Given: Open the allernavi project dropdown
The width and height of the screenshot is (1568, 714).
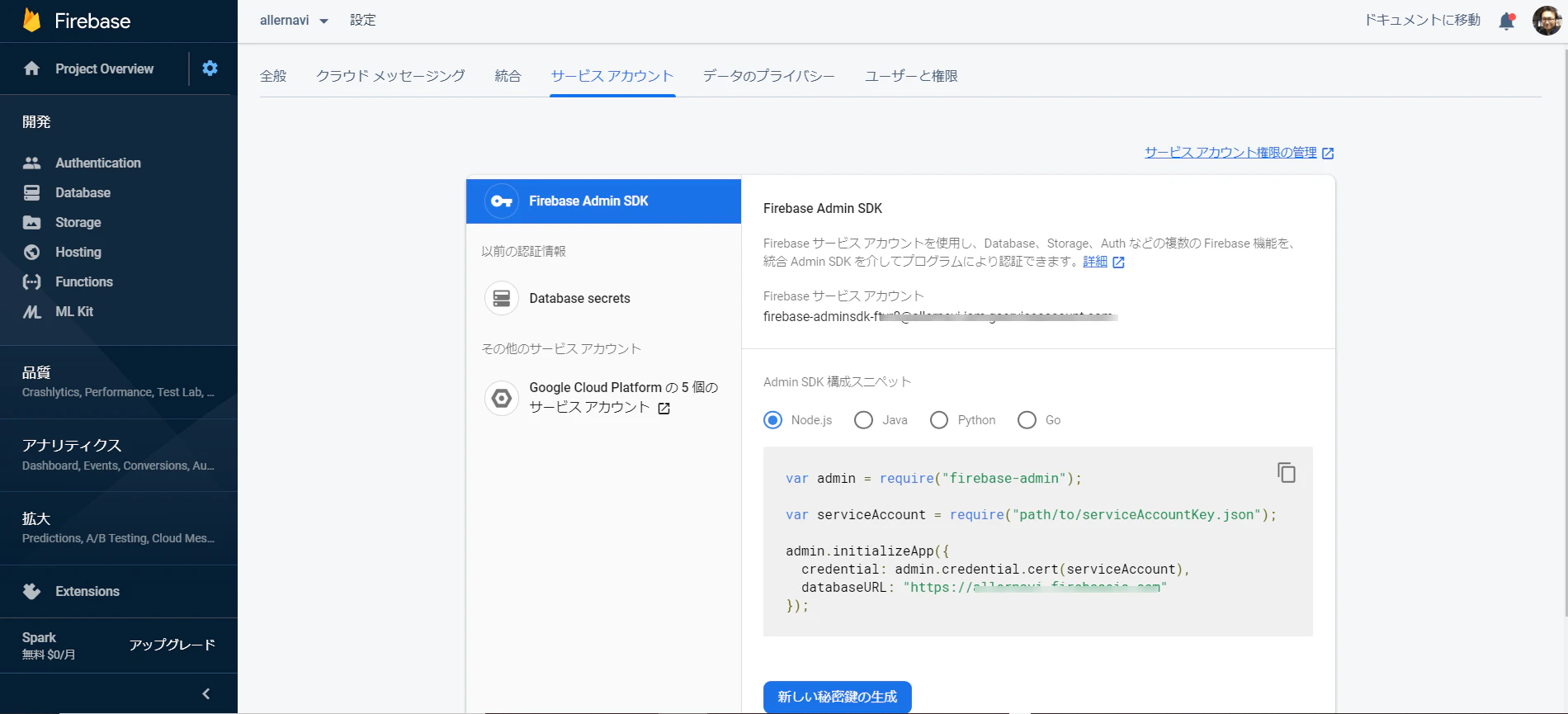Looking at the screenshot, I should coord(294,21).
